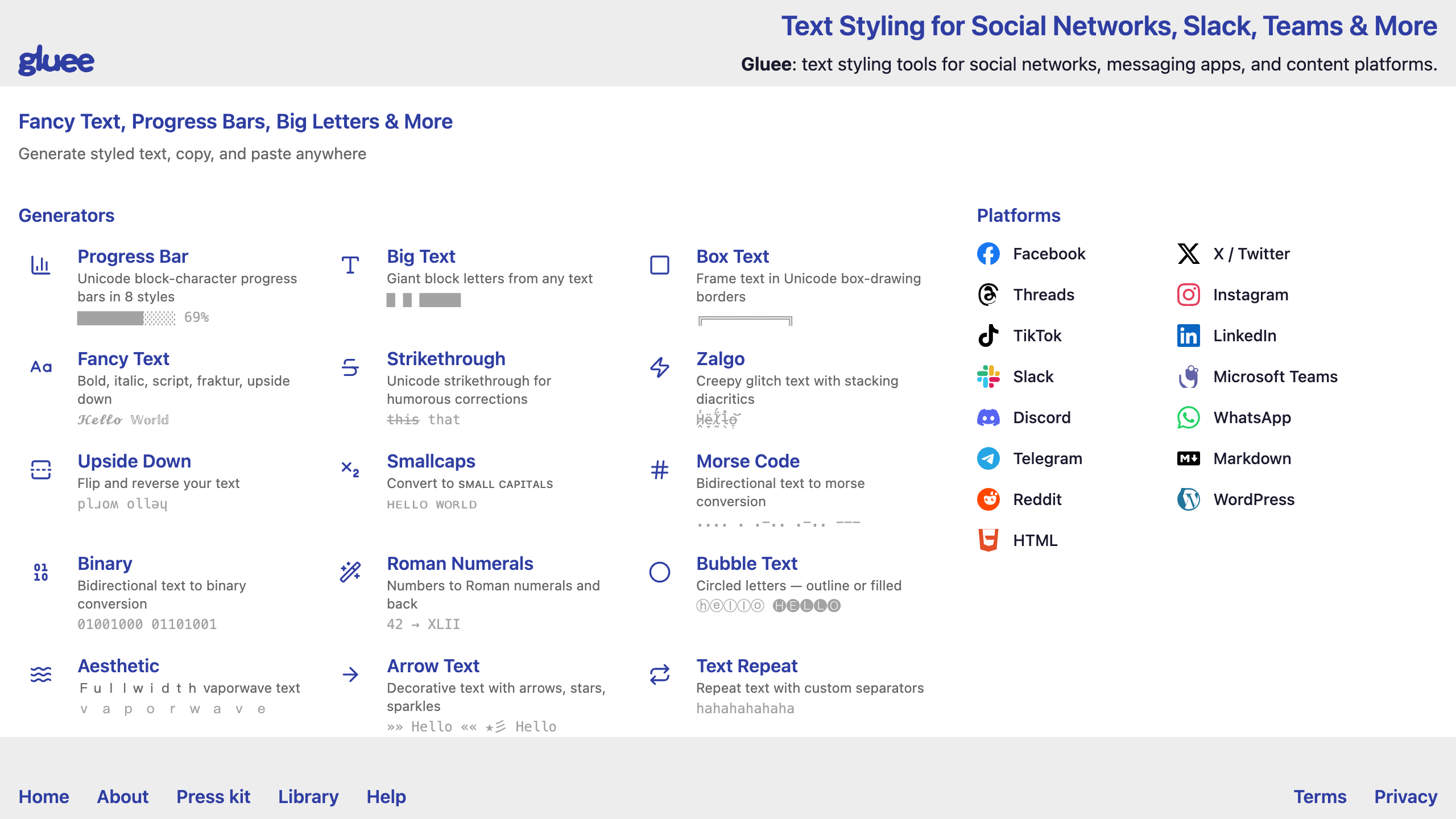Click the '01001000 01101001' binary sample text
1456x819 pixels.
pyautogui.click(x=147, y=624)
